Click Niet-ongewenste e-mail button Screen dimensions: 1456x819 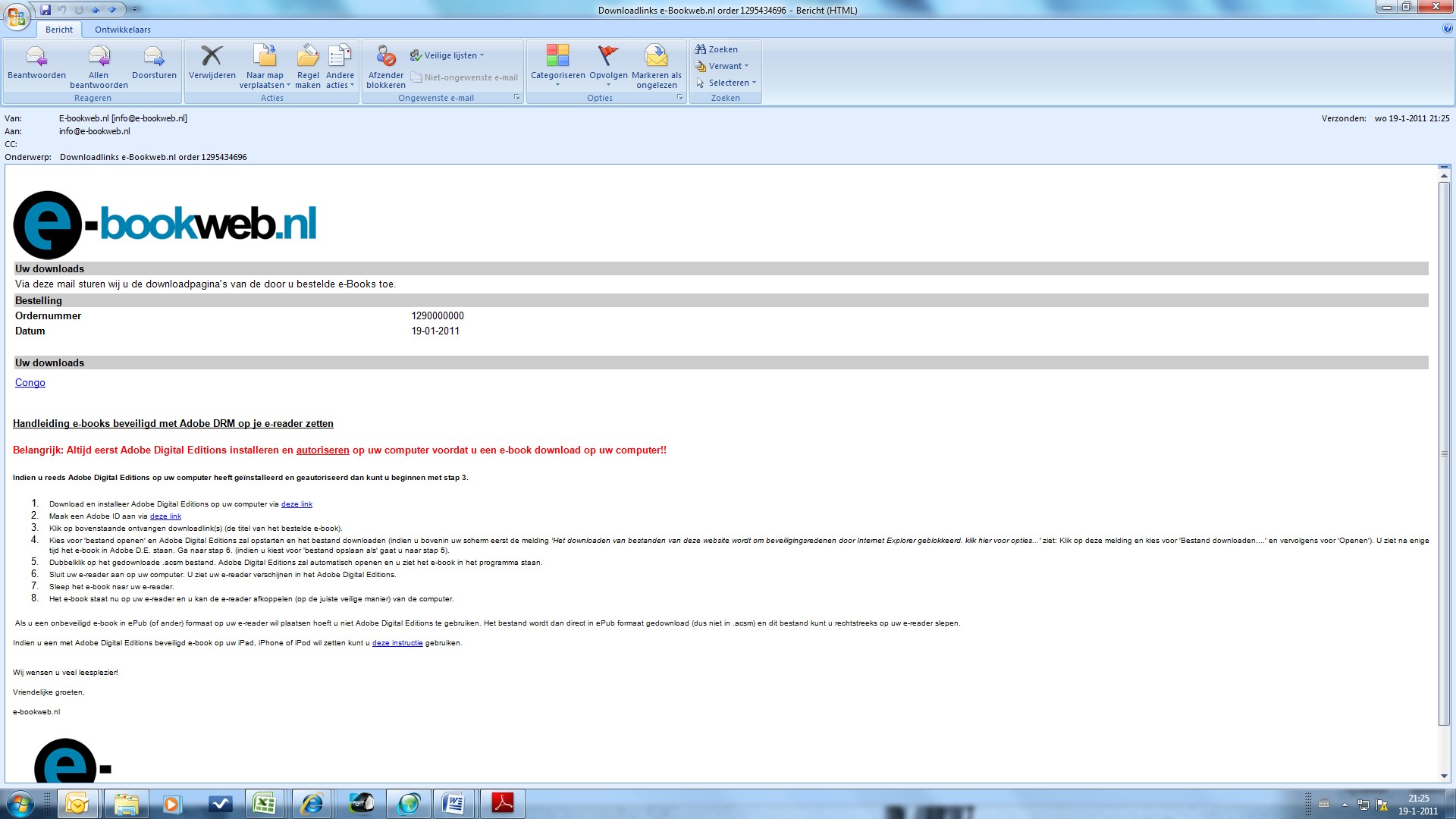click(x=464, y=77)
